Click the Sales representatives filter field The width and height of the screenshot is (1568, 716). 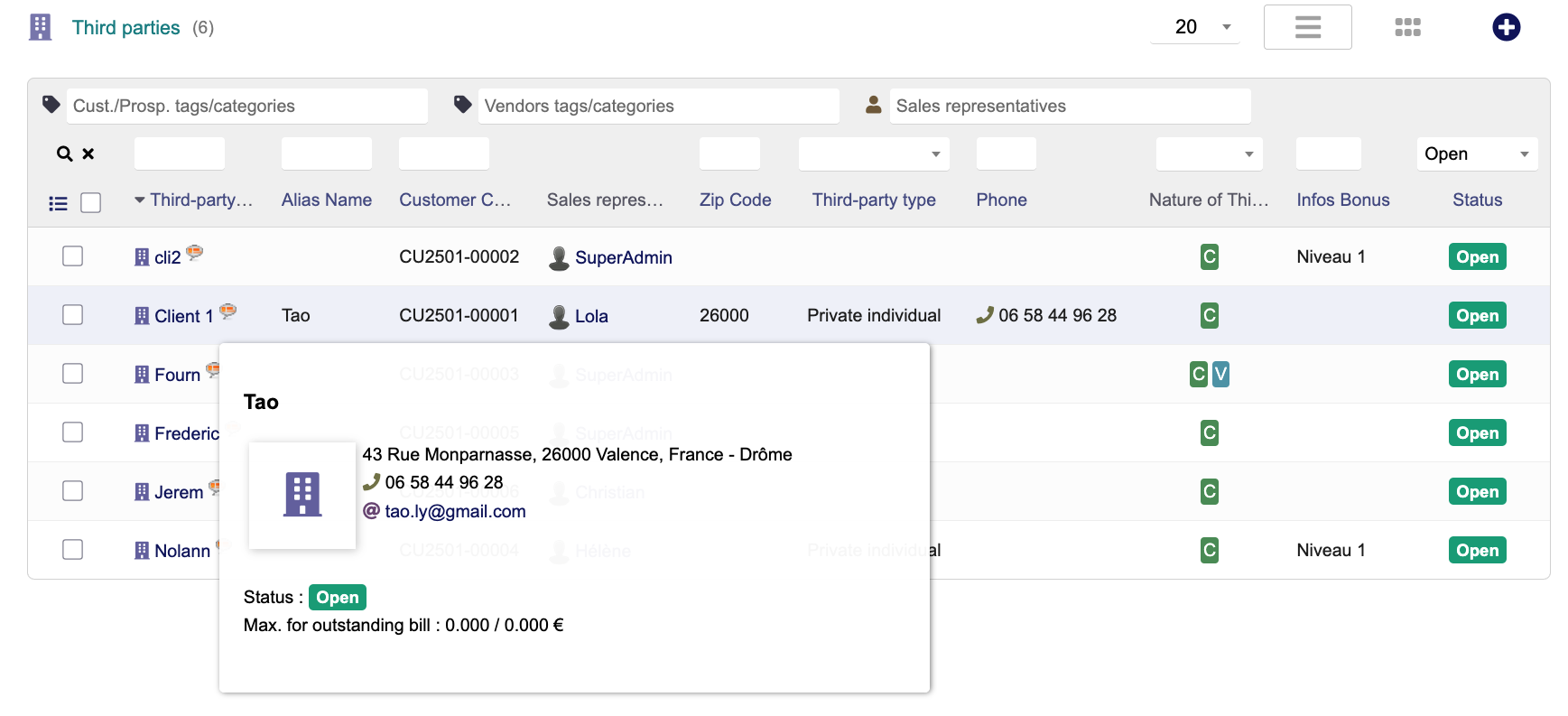(1070, 107)
